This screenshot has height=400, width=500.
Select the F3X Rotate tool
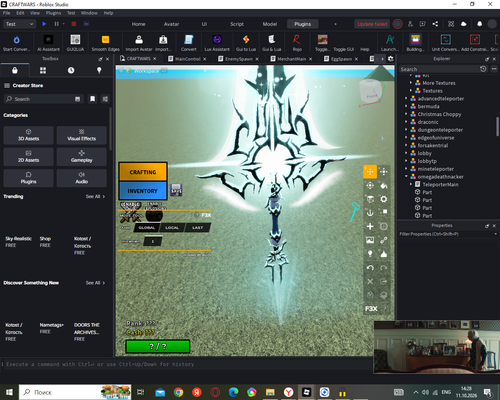(x=370, y=185)
